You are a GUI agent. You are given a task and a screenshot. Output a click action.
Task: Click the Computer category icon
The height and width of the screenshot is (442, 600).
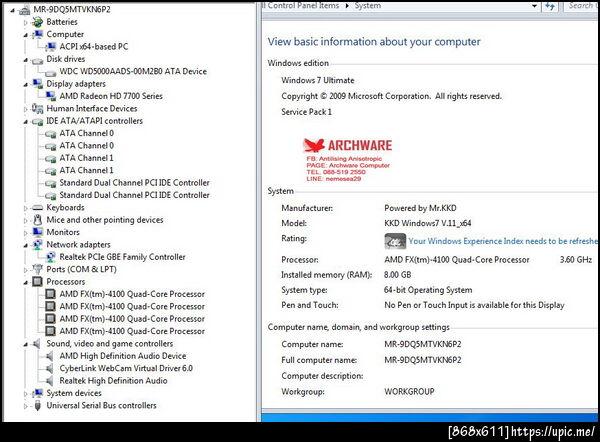click(x=38, y=34)
